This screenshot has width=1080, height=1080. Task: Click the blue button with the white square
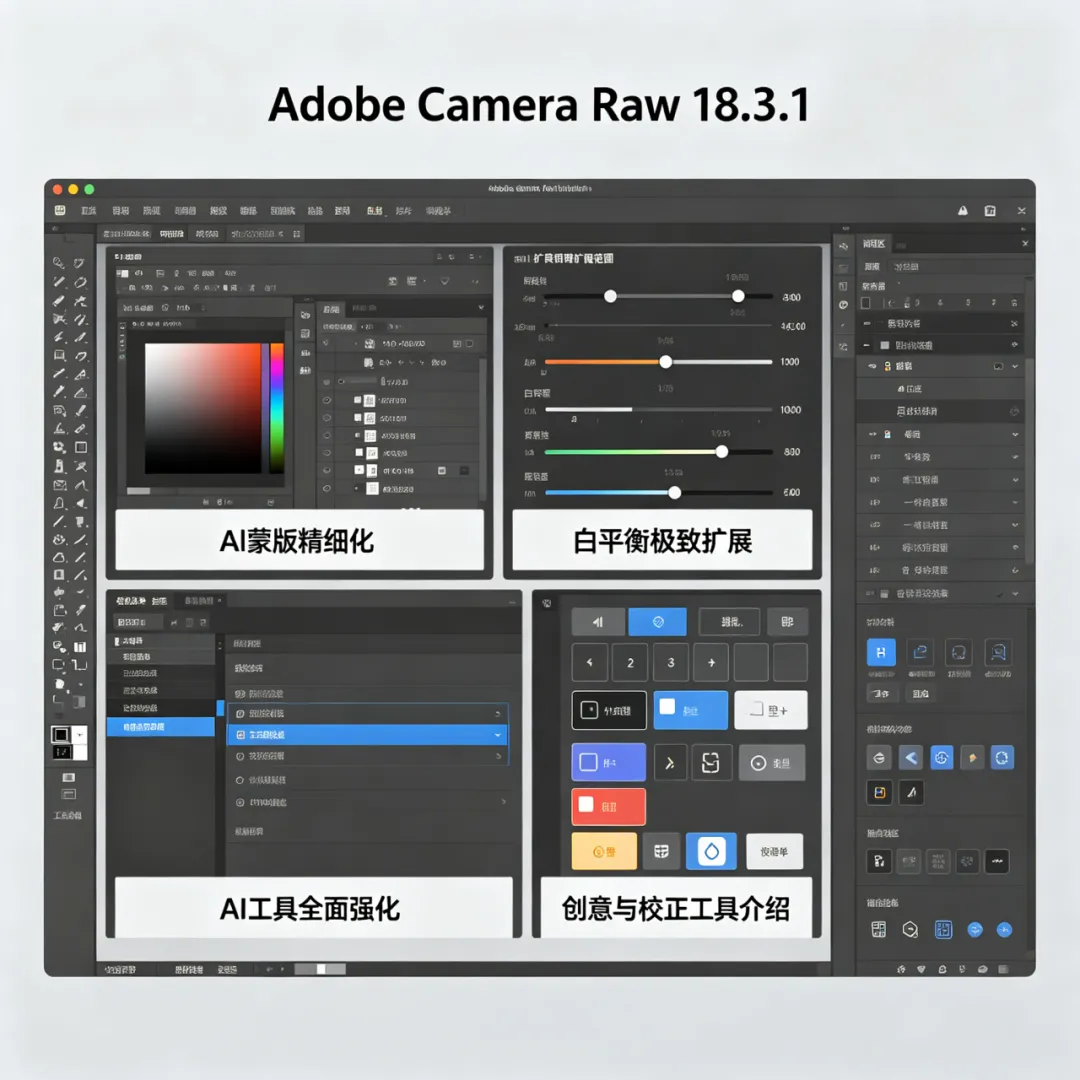pos(690,710)
